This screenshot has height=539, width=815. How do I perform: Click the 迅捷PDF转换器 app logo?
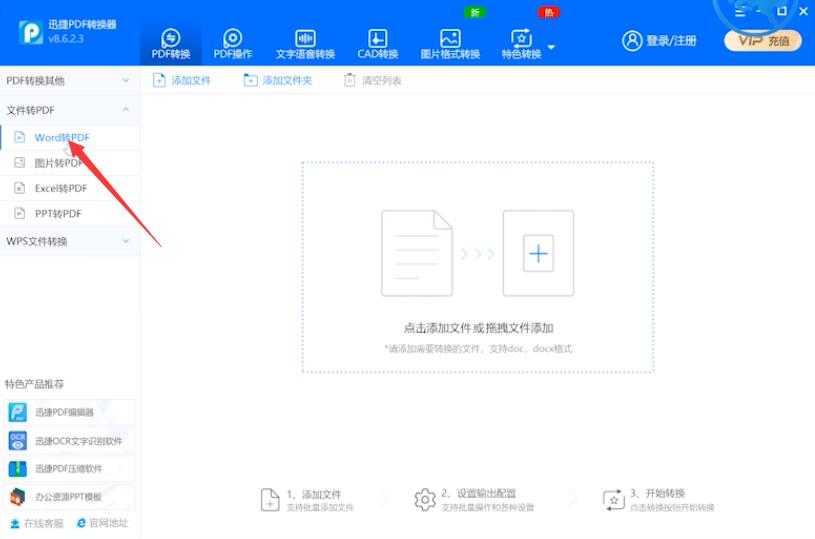point(31,32)
